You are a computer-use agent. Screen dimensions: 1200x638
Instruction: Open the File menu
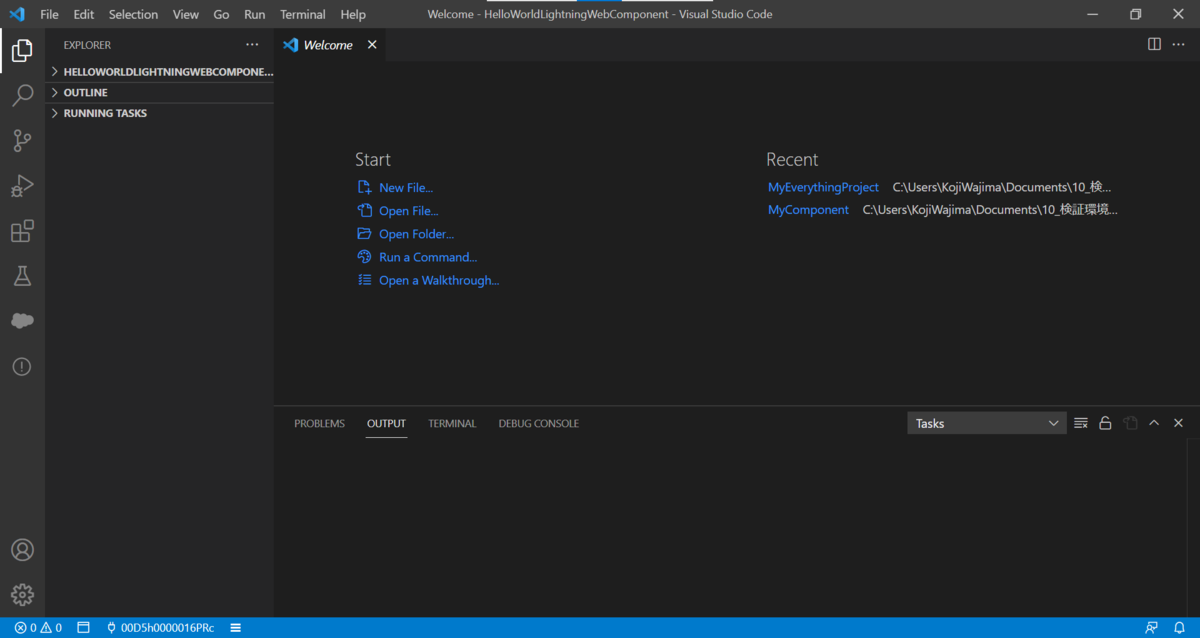point(49,14)
